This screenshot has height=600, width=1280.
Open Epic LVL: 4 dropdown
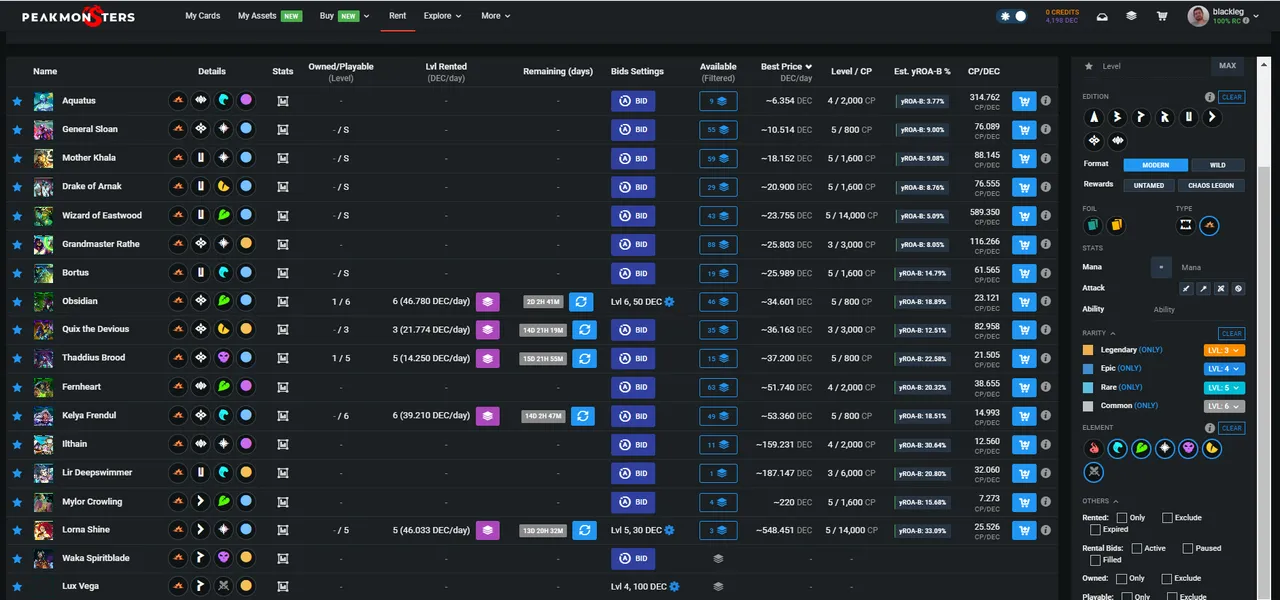pos(1224,368)
